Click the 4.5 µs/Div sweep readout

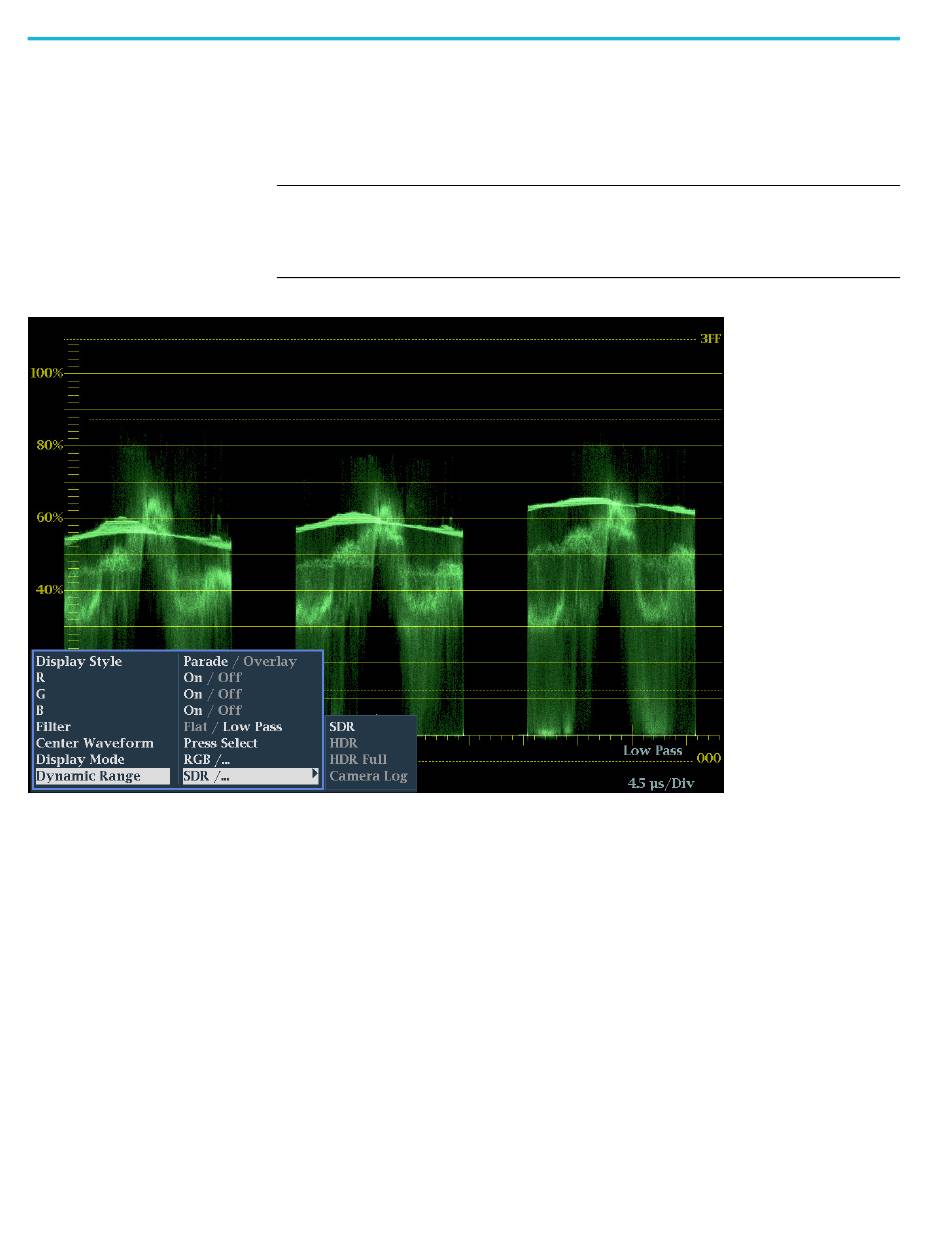[x=661, y=783]
